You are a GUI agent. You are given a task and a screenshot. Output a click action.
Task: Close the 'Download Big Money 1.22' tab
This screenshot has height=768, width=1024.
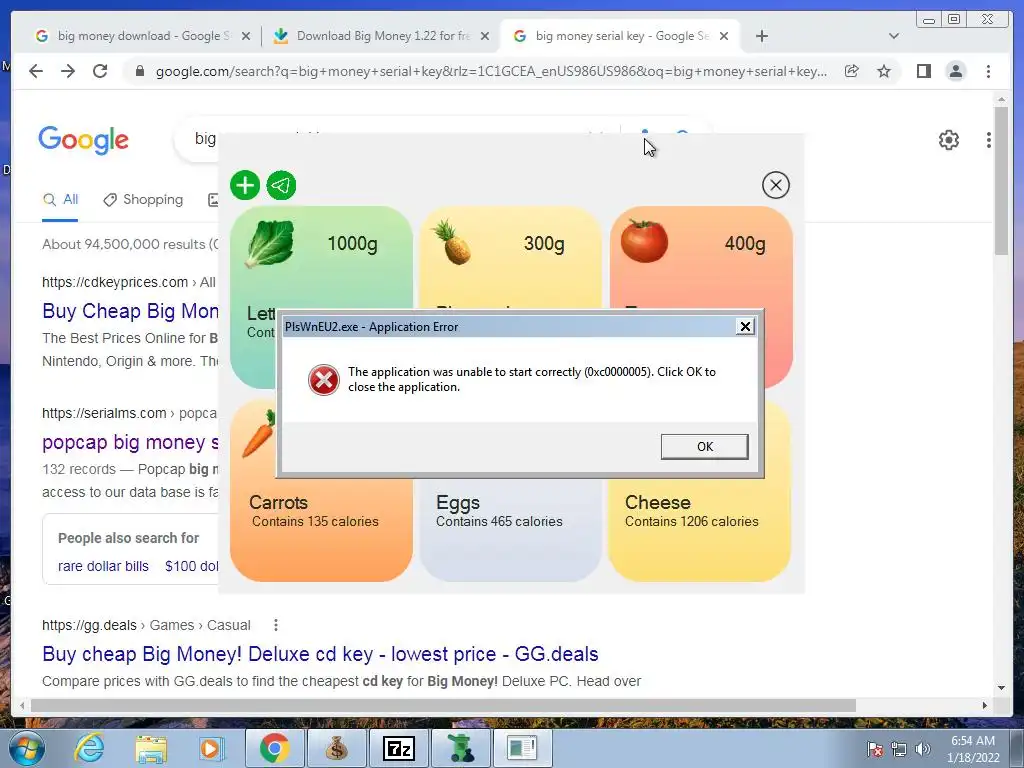point(485,36)
